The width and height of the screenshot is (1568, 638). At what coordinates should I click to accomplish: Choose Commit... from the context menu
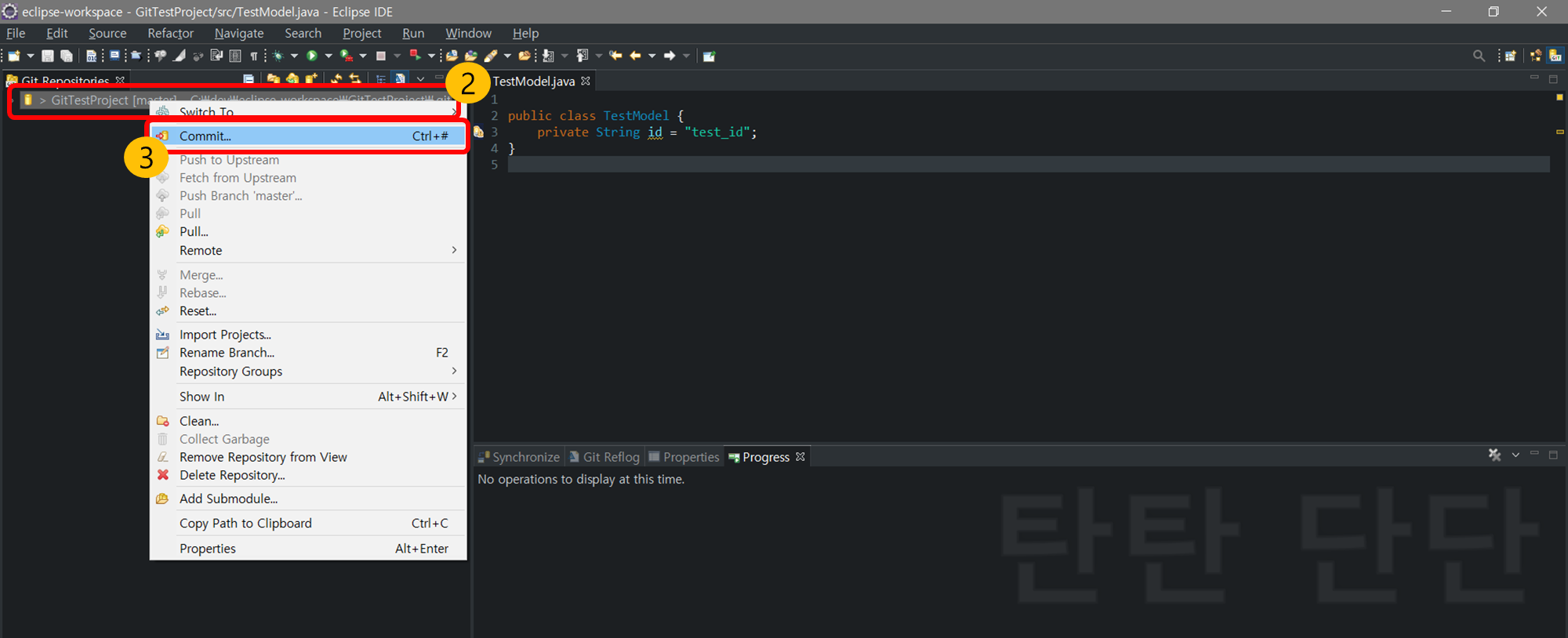(x=308, y=136)
